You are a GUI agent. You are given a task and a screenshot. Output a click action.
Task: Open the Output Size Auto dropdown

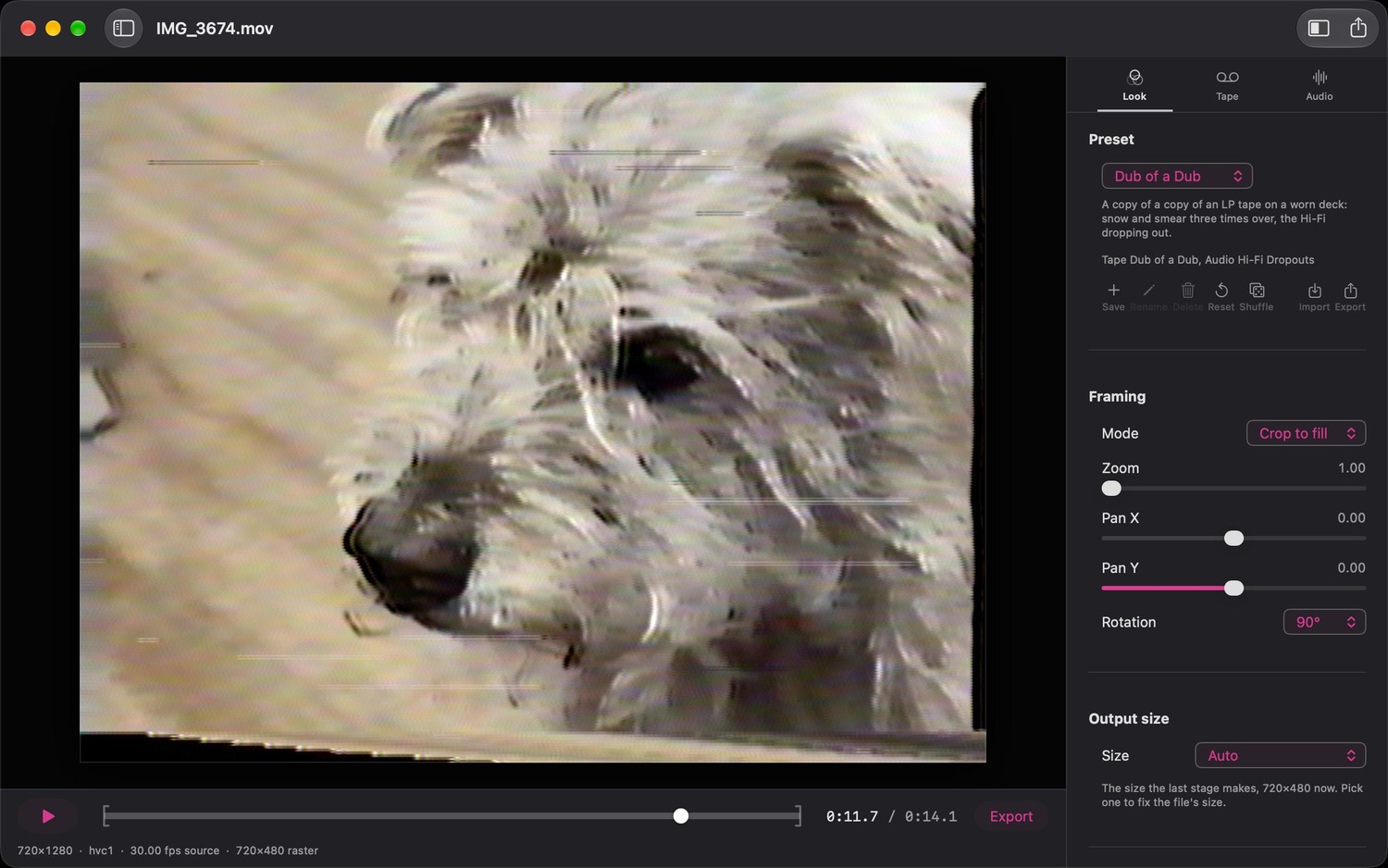click(1281, 756)
